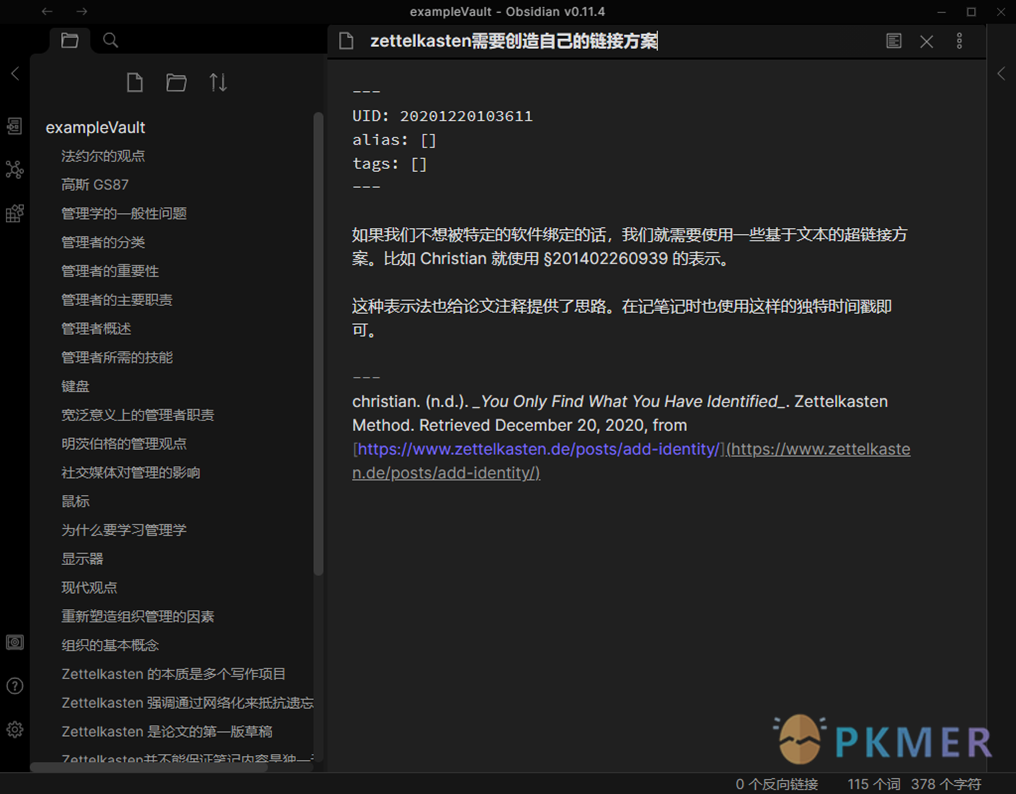Navigate forward with the title bar arrow

click(81, 12)
